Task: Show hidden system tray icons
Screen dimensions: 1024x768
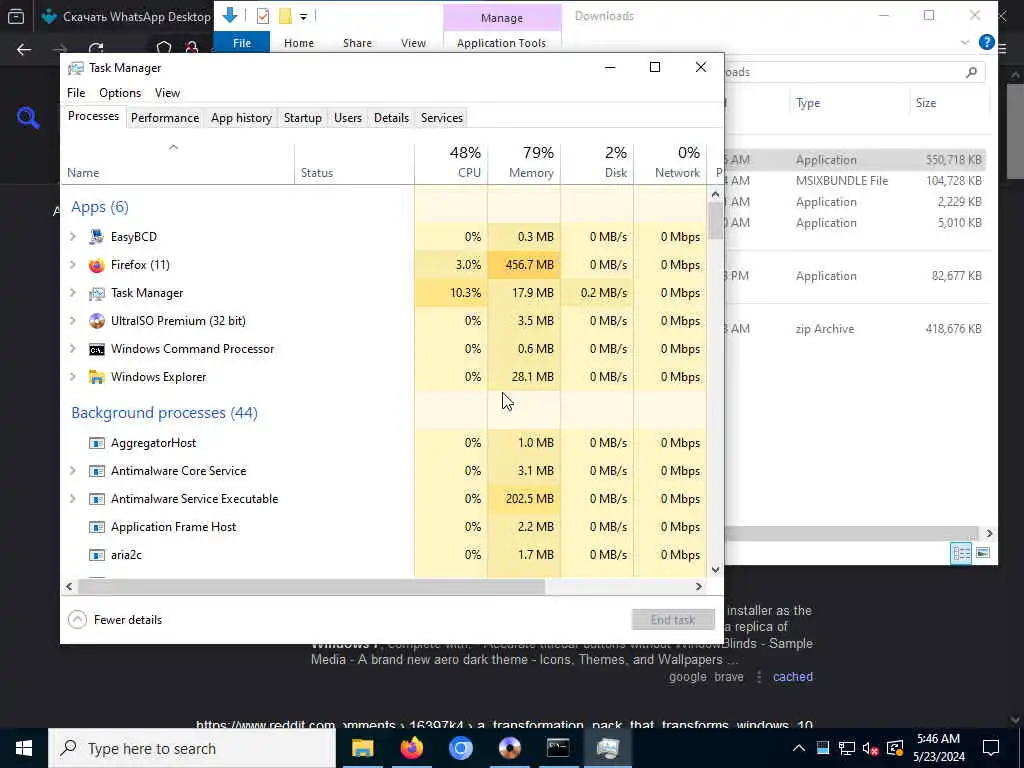Action: tap(799, 748)
